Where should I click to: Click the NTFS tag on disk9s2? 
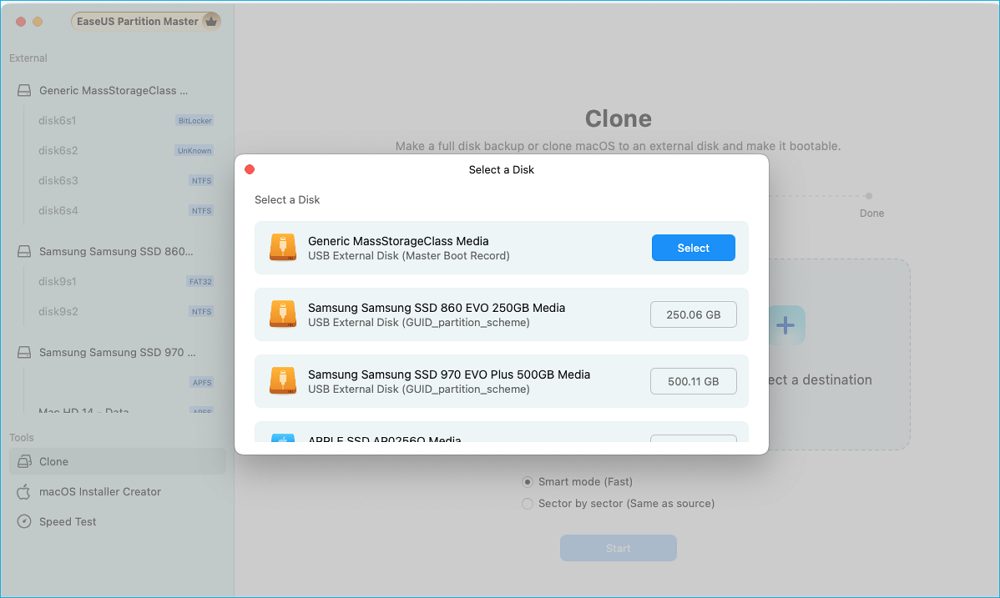[x=202, y=311]
